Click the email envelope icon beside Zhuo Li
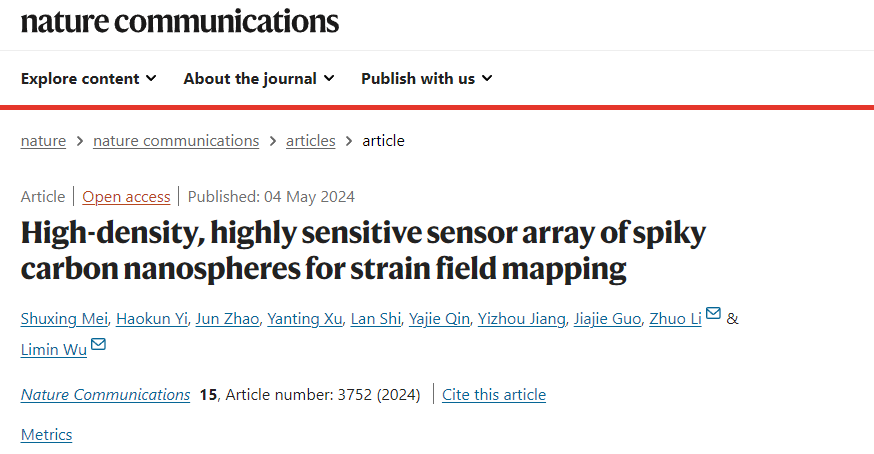The width and height of the screenshot is (874, 454). click(713, 313)
